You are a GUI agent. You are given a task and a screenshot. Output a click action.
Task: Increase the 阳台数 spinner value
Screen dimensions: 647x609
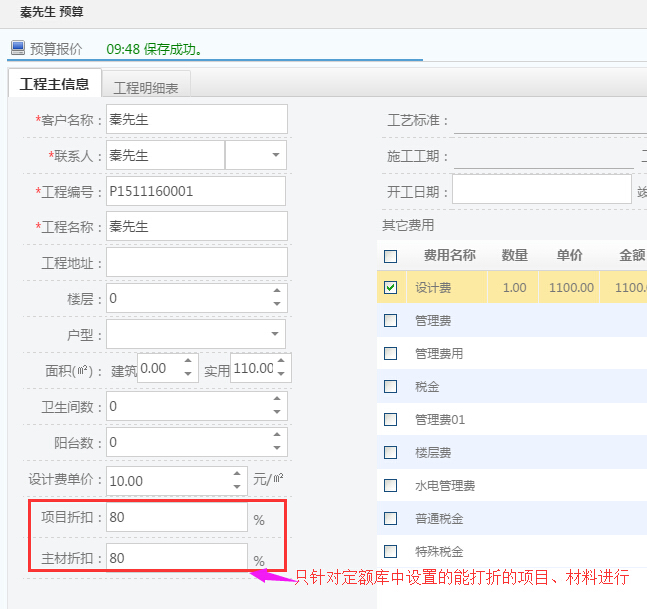[276, 436]
